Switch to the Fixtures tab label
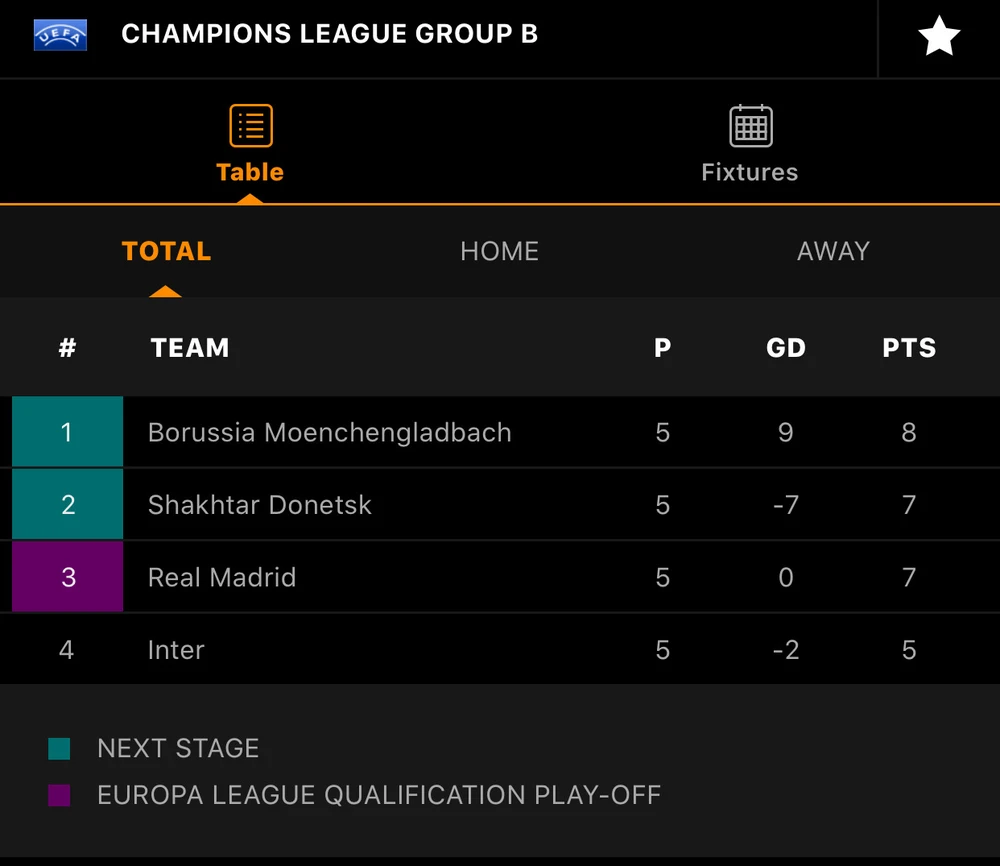 coord(750,172)
